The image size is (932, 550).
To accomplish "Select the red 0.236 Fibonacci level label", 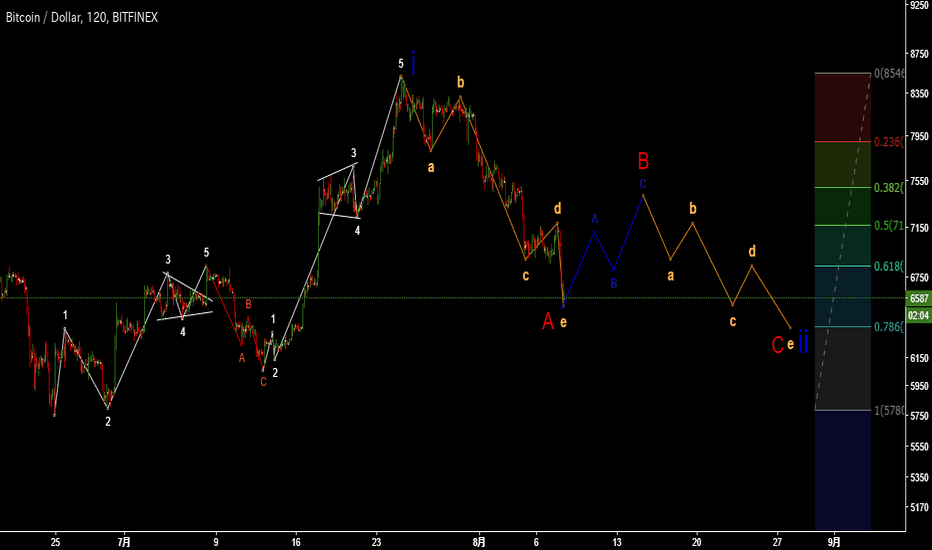I will click(x=889, y=142).
